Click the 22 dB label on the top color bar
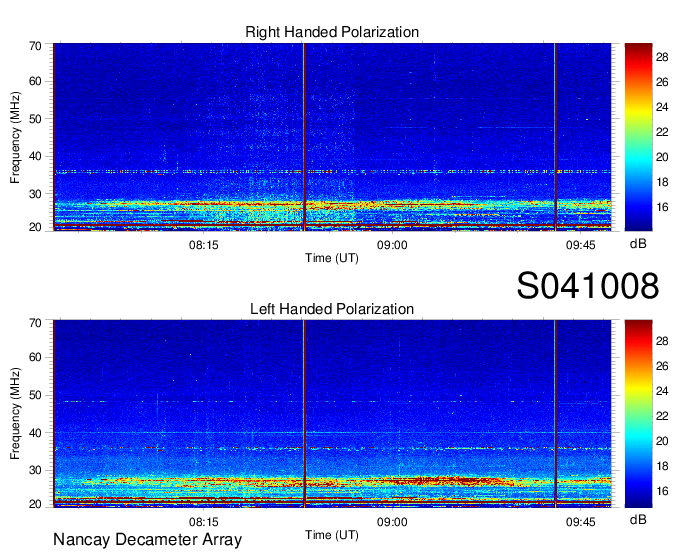 662,132
